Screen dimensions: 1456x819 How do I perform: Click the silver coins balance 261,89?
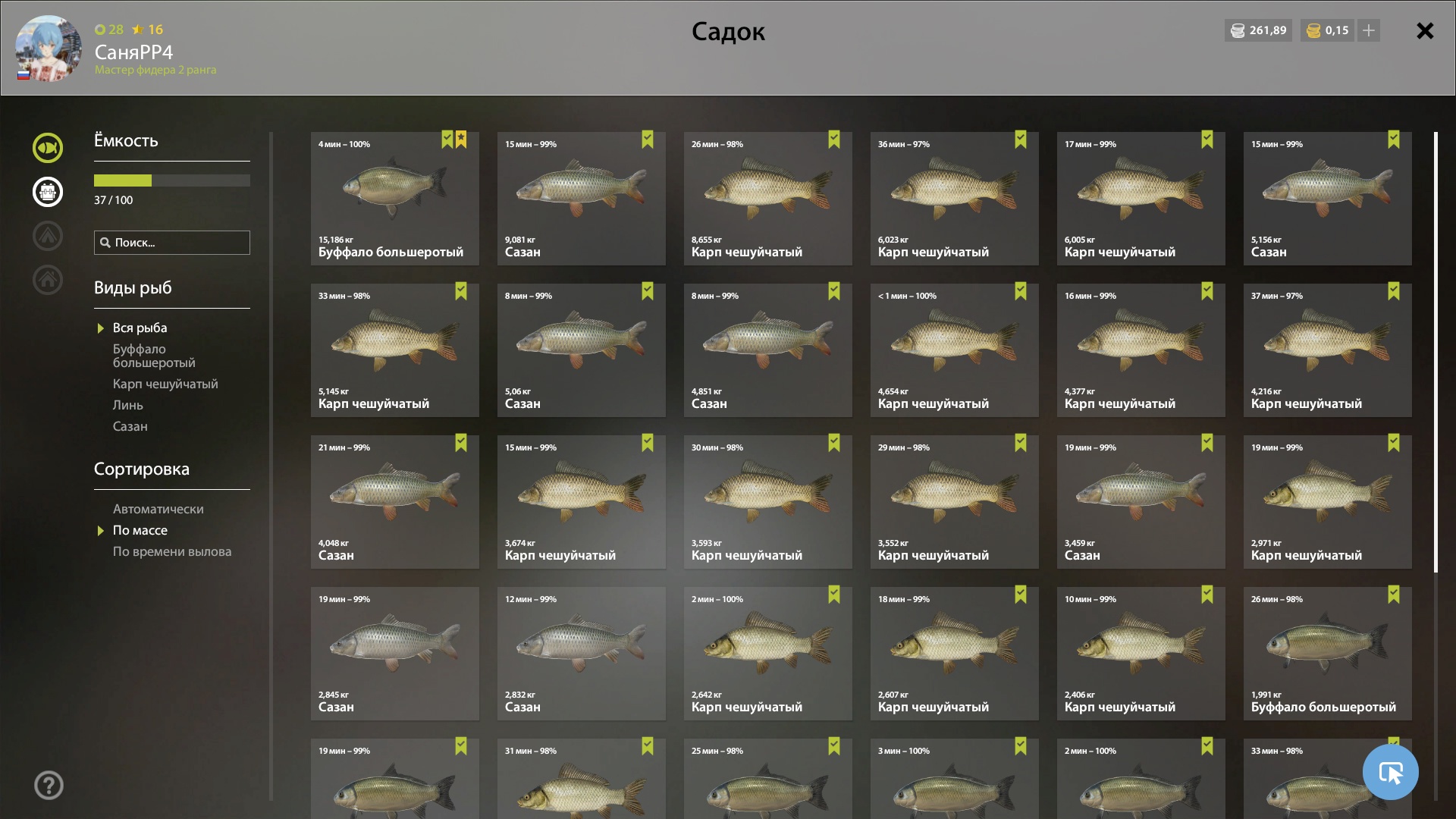tap(1259, 30)
